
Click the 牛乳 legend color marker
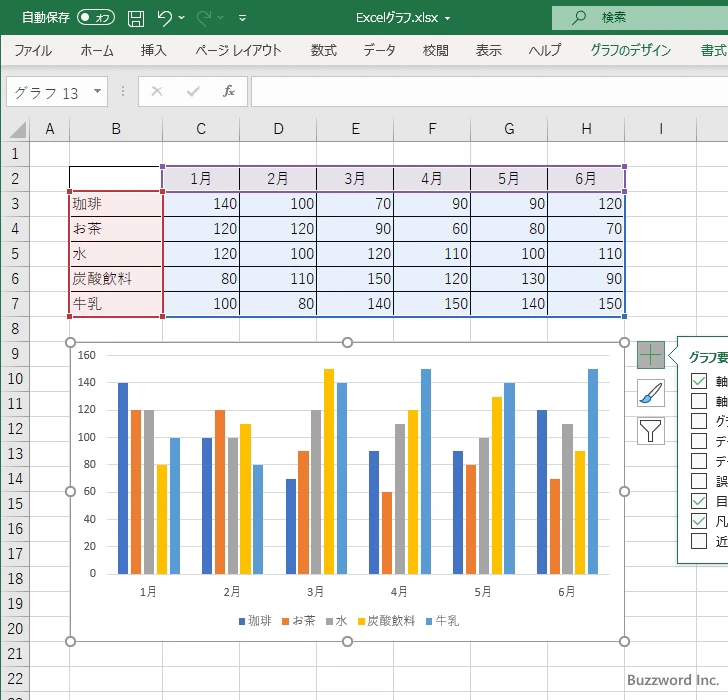429,622
